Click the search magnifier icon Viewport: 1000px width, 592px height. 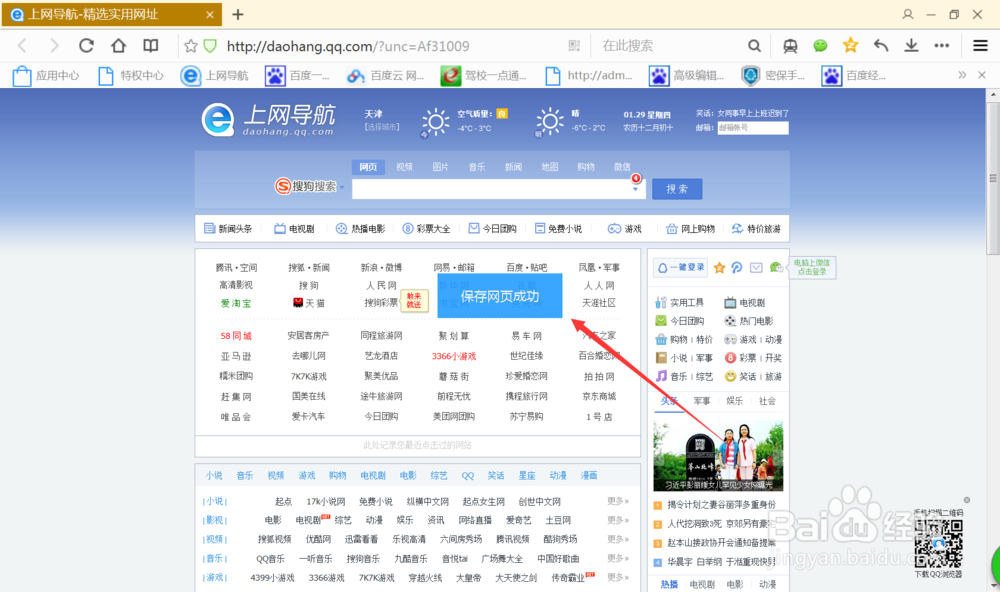(x=754, y=46)
